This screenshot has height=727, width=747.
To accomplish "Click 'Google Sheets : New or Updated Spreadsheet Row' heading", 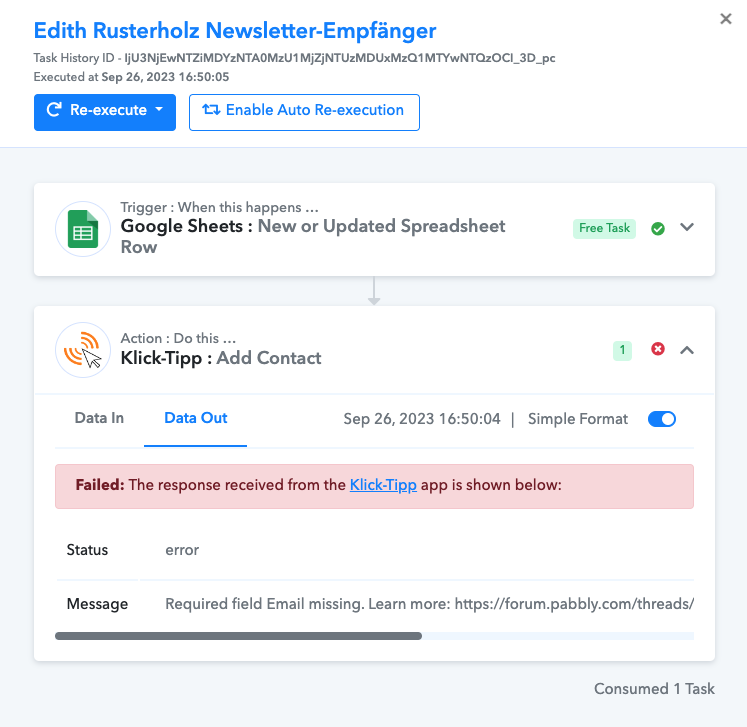I will click(x=313, y=236).
